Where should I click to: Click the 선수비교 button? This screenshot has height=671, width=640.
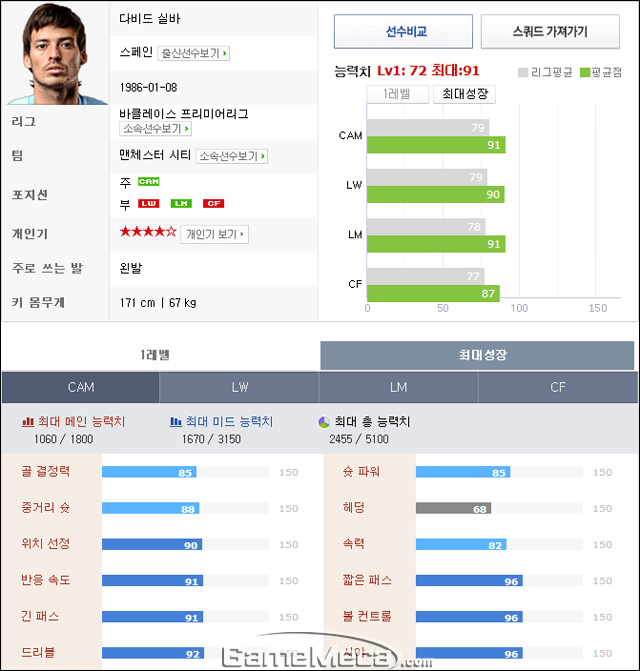pos(403,31)
